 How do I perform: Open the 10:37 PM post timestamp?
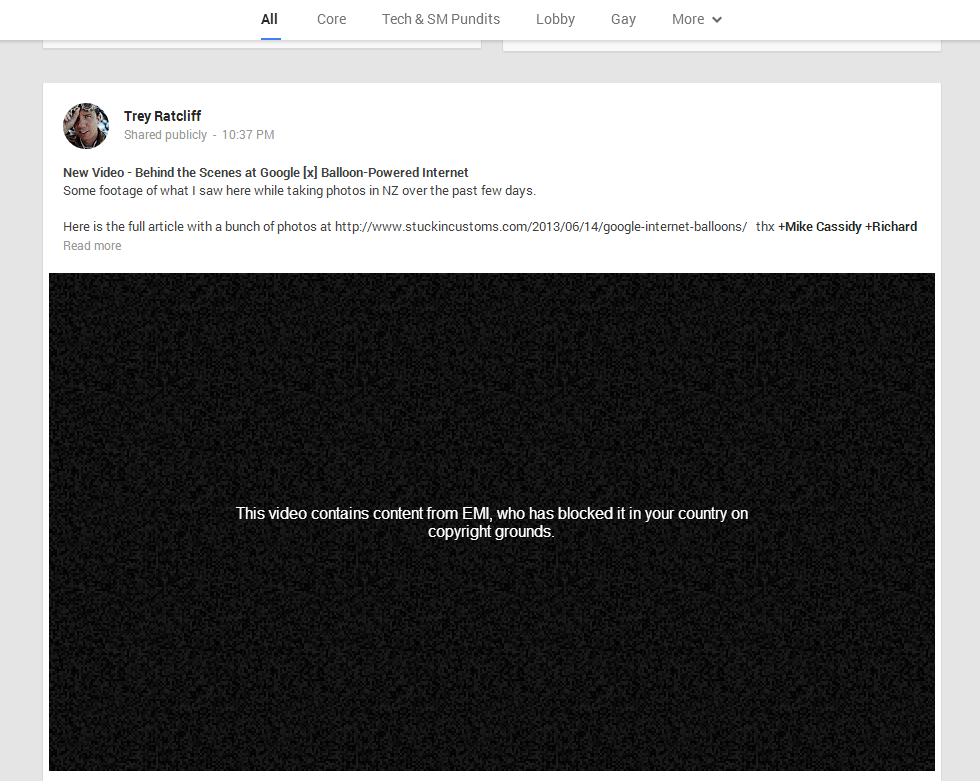[x=248, y=135]
